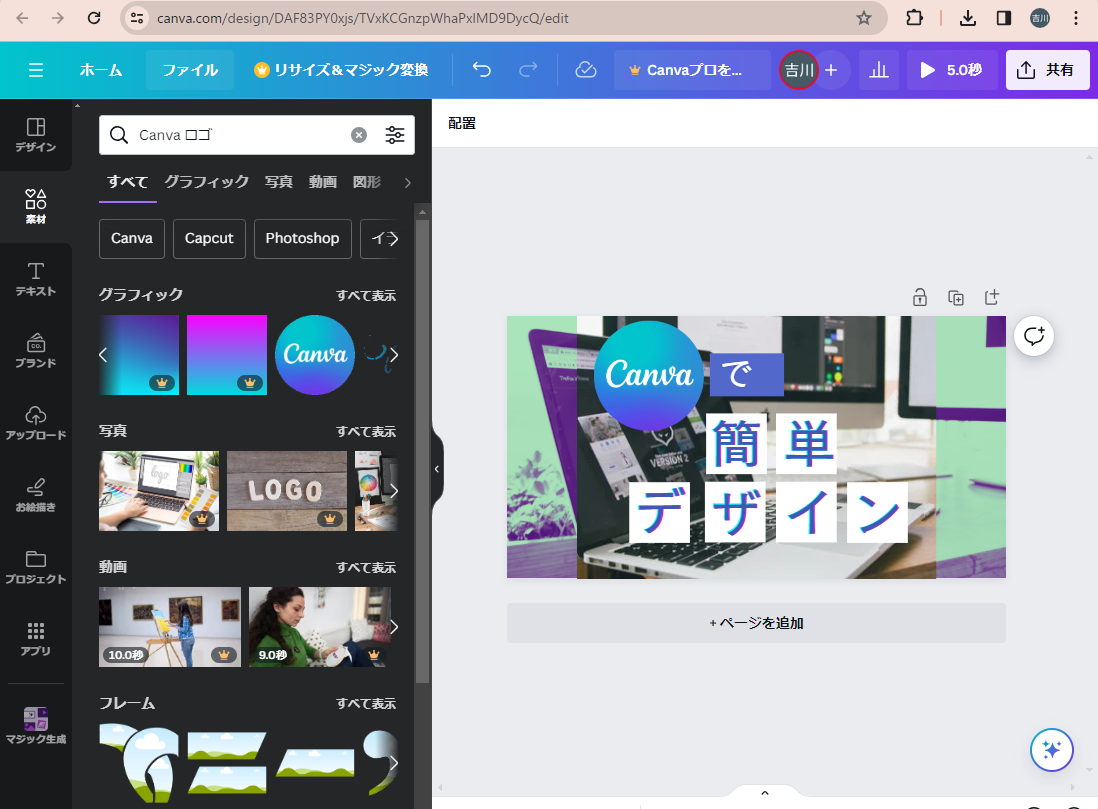
Task: Open the ファイル menu
Action: [x=190, y=70]
